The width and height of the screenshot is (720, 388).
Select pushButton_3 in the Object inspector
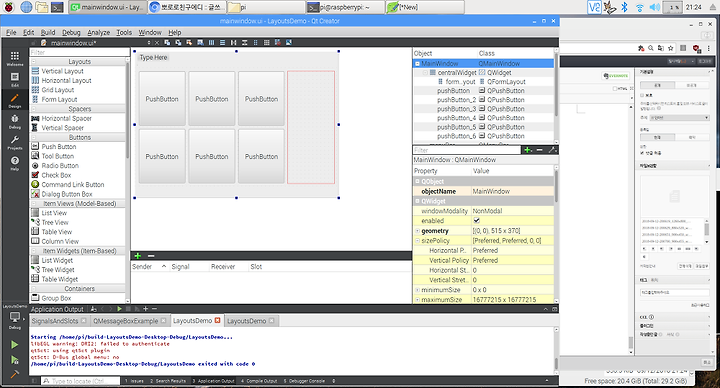coord(456,109)
